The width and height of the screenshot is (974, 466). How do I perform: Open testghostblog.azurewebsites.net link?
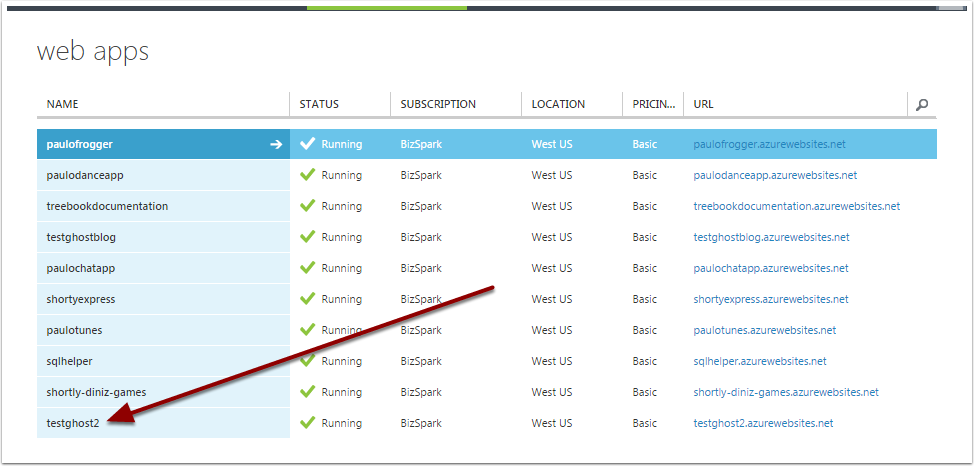771,237
